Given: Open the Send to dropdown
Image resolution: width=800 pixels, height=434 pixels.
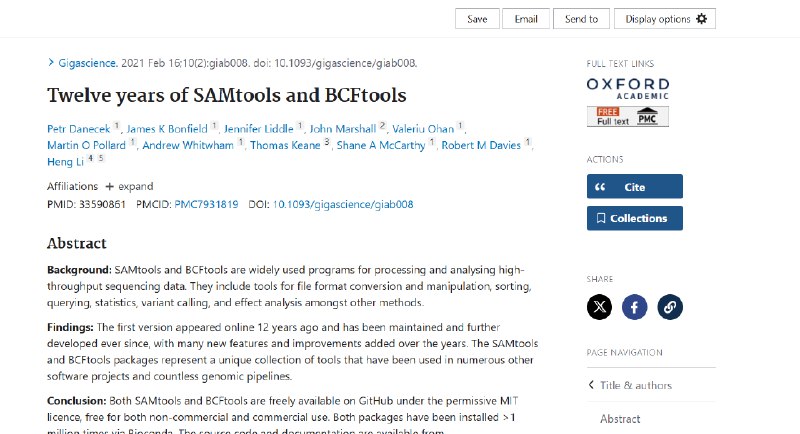Looking at the screenshot, I should (581, 19).
